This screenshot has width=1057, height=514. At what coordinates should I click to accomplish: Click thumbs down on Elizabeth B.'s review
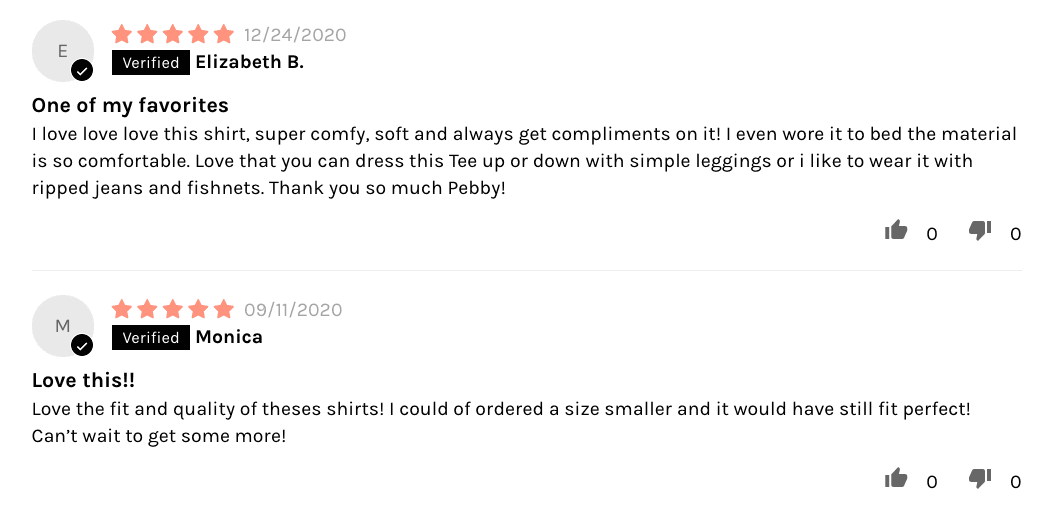(x=980, y=231)
